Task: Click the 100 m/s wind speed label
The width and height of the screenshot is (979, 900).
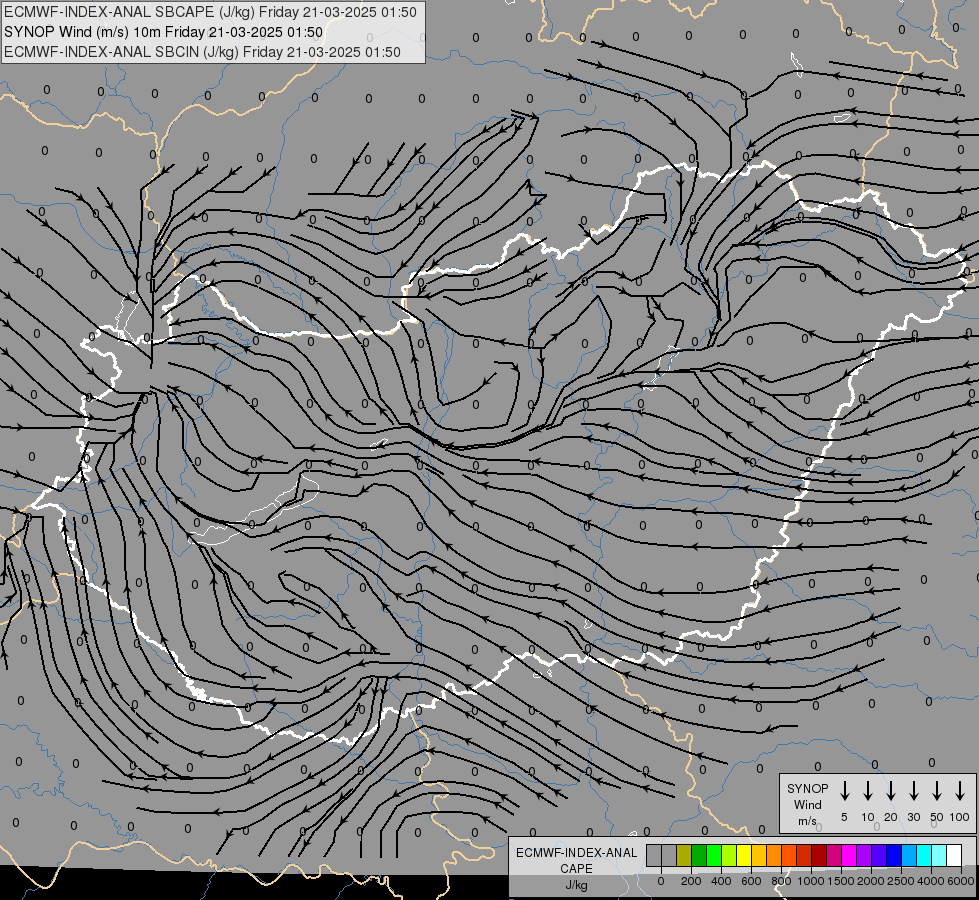Action: 960,817
